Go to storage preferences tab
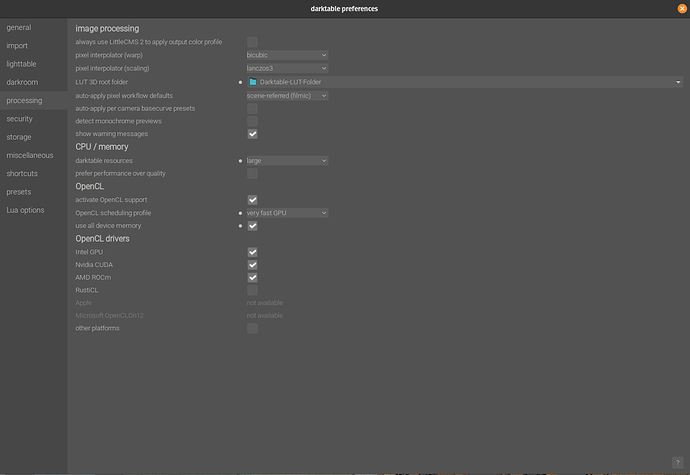This screenshot has width=690, height=475. click(x=33, y=137)
